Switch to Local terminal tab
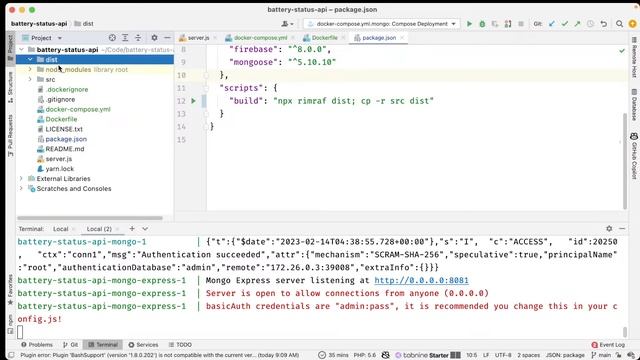 (60, 229)
